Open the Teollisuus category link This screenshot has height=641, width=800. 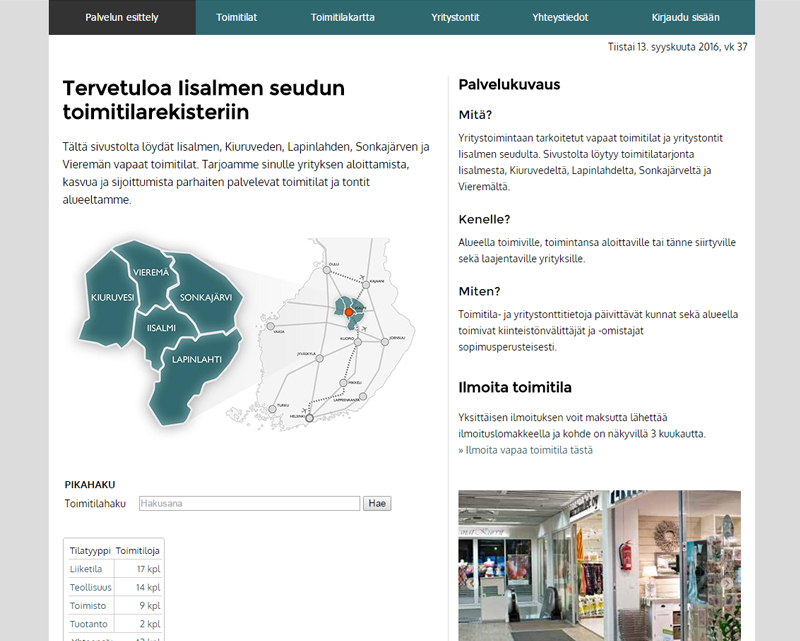(x=90, y=587)
